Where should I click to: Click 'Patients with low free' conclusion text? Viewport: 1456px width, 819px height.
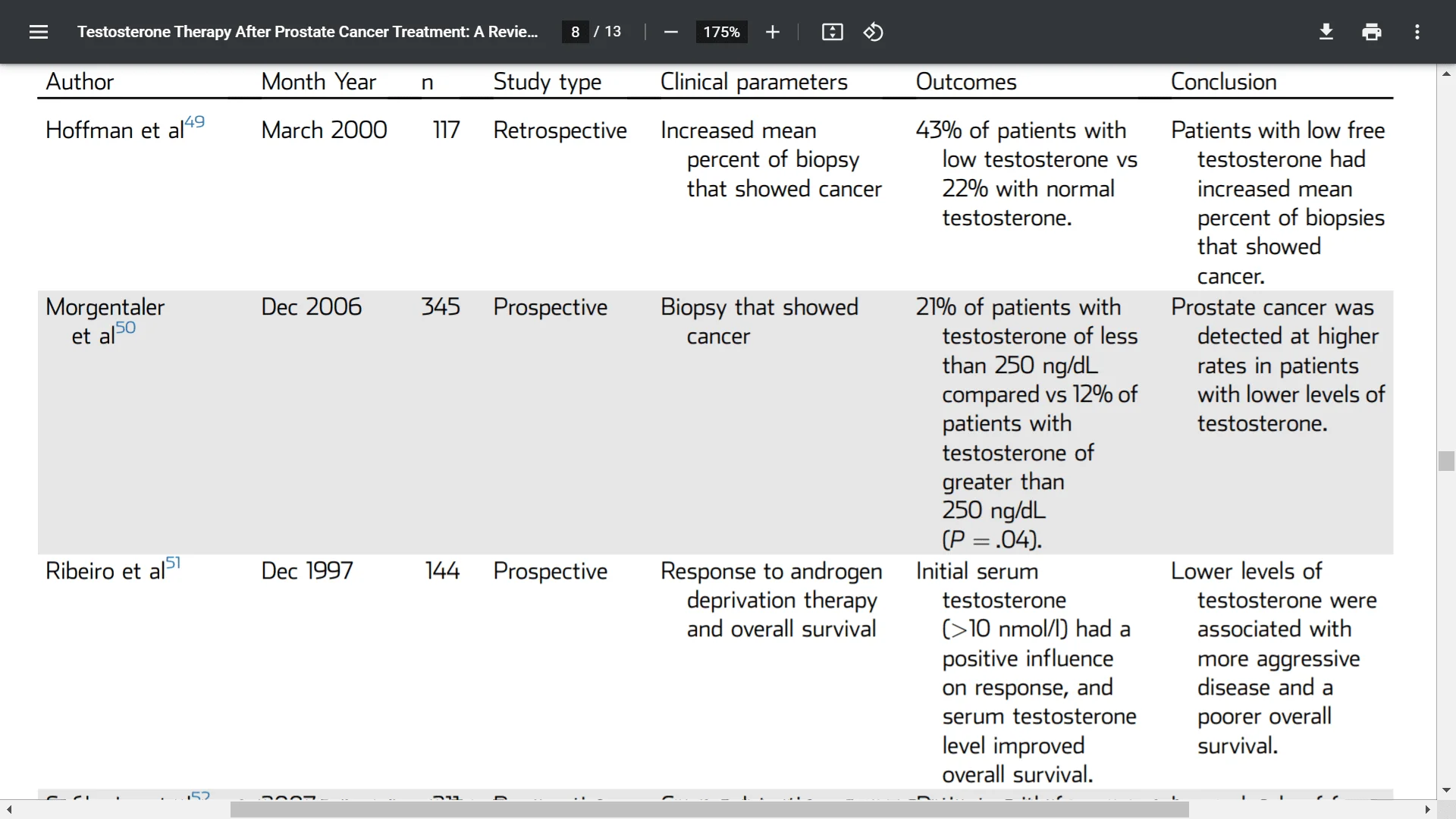tap(1278, 130)
